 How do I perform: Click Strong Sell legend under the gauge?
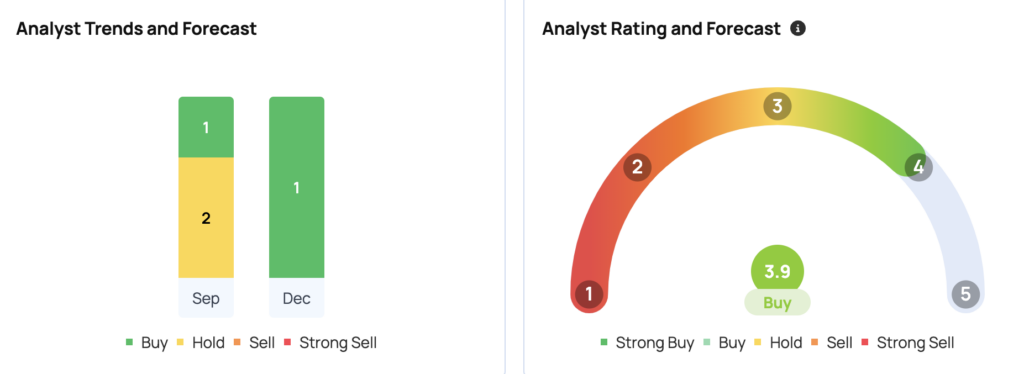pyautogui.click(x=908, y=343)
